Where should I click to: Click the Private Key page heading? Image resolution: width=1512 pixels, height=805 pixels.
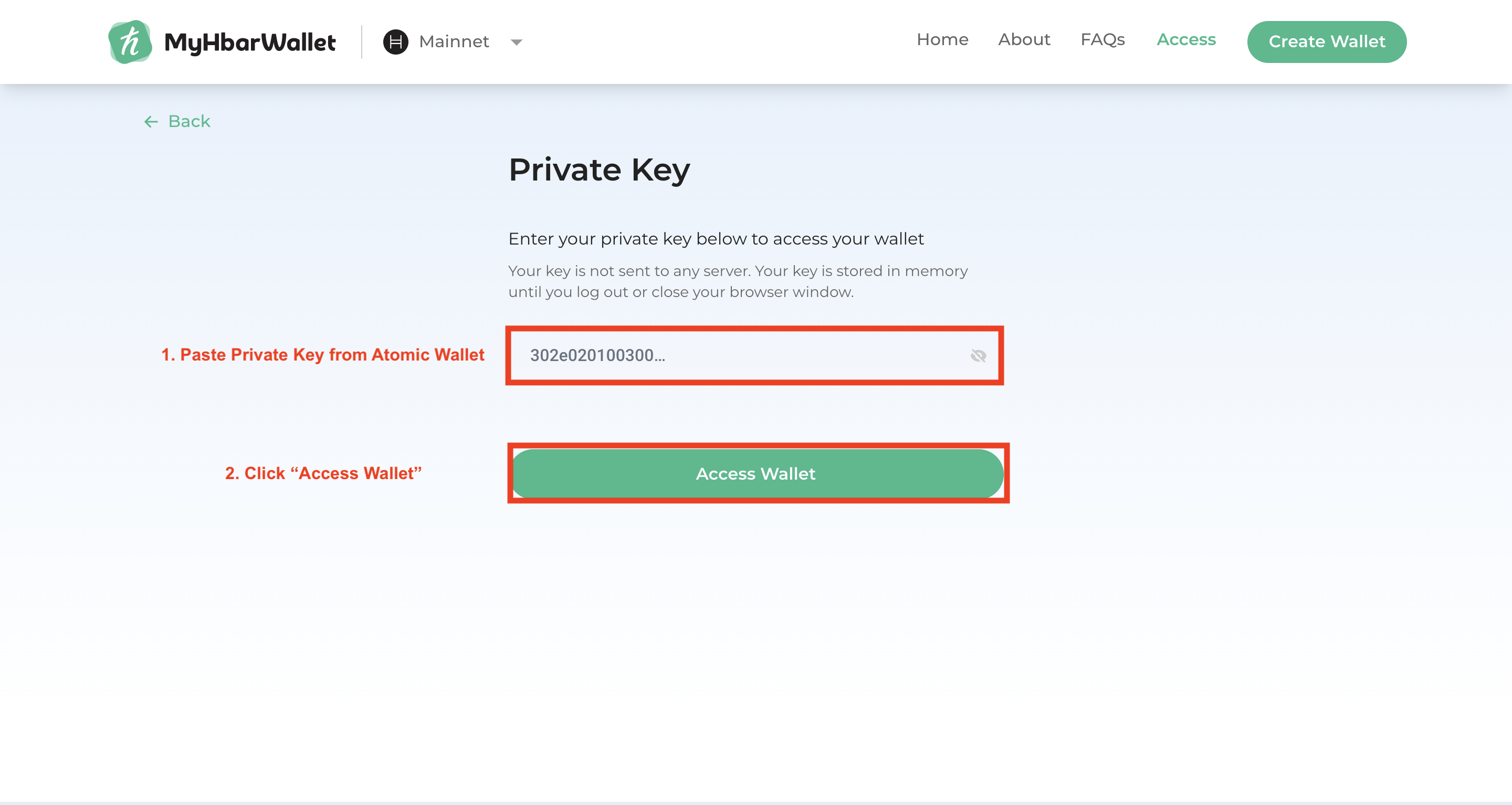[598, 170]
